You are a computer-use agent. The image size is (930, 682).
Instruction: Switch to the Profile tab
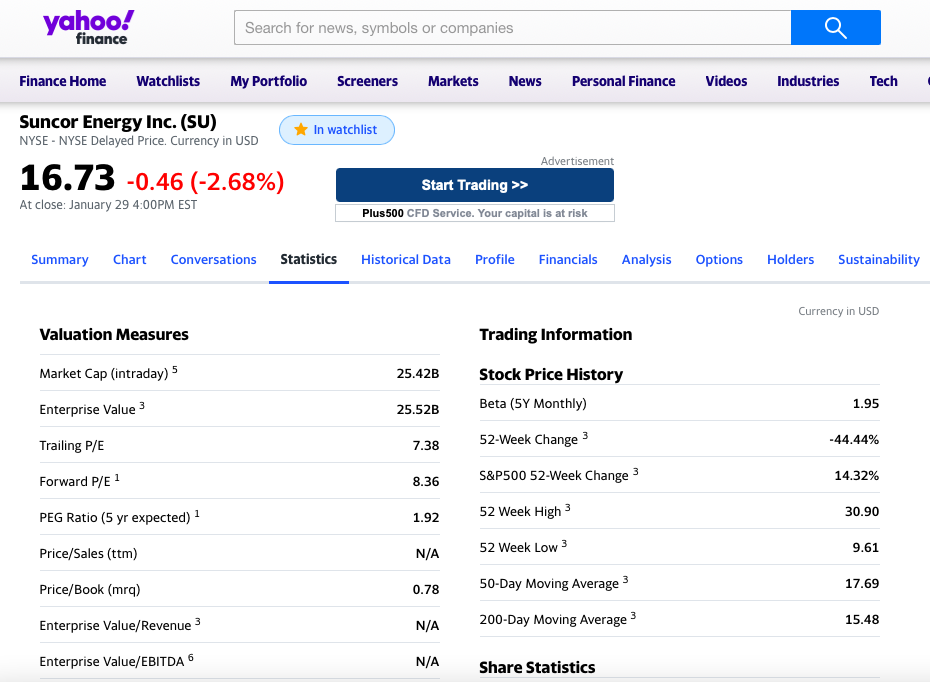click(495, 260)
